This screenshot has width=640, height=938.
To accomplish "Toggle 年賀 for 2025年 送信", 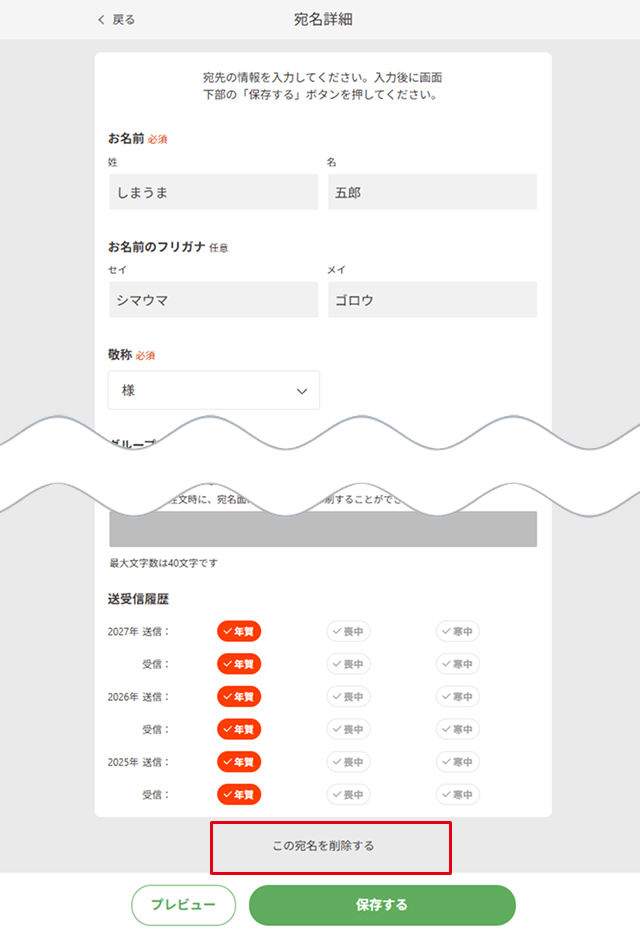I will pos(239,762).
